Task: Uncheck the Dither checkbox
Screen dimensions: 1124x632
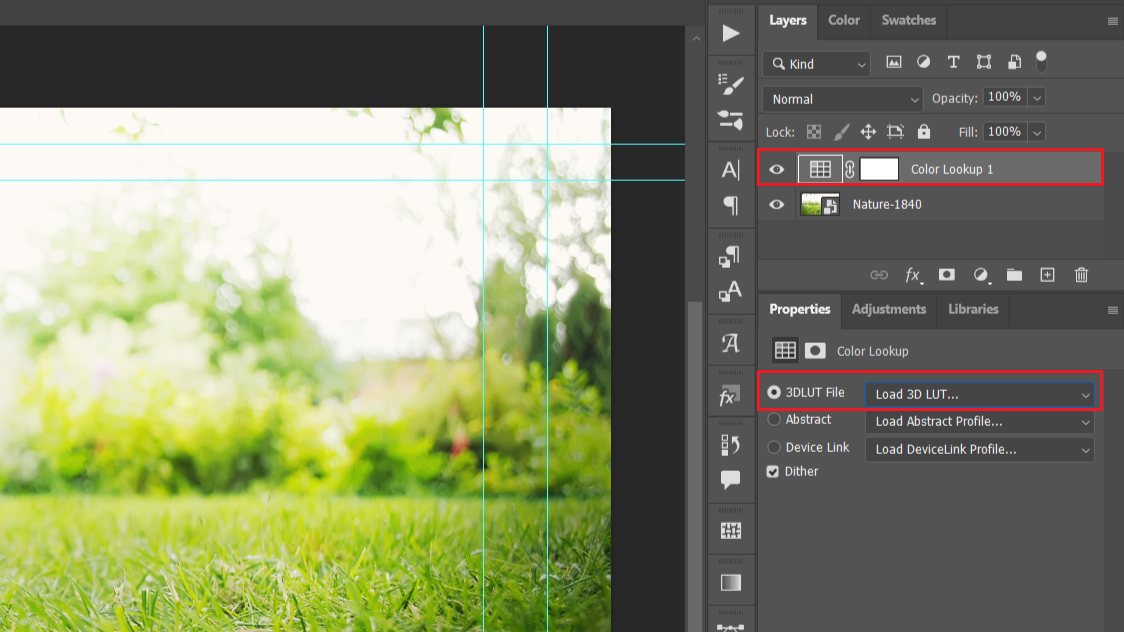Action: 773,472
